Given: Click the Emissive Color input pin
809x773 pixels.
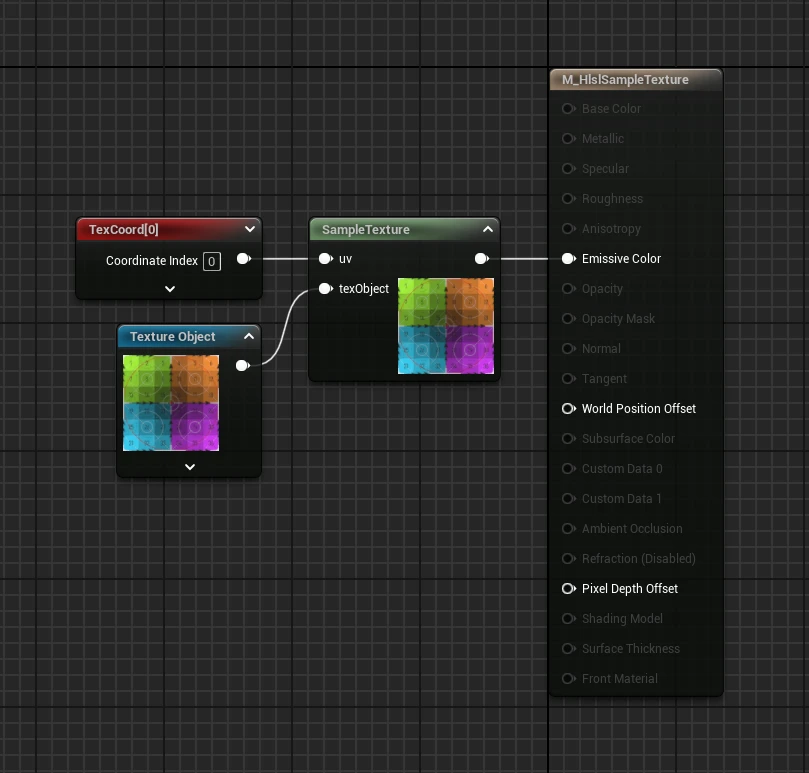Looking at the screenshot, I should [x=568, y=259].
